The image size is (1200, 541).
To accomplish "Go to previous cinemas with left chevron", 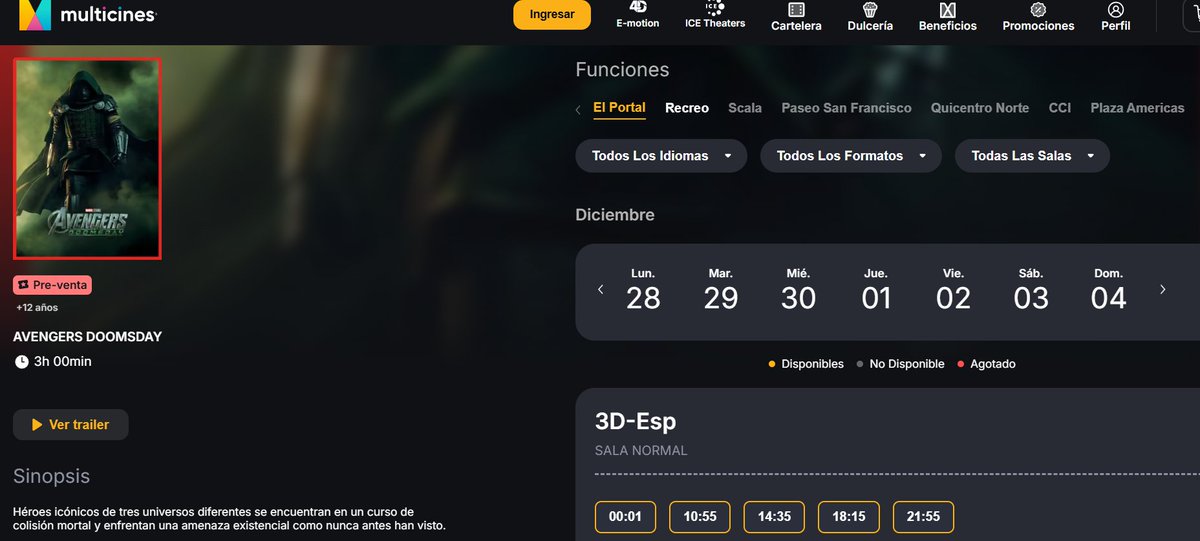I will pyautogui.click(x=578, y=109).
